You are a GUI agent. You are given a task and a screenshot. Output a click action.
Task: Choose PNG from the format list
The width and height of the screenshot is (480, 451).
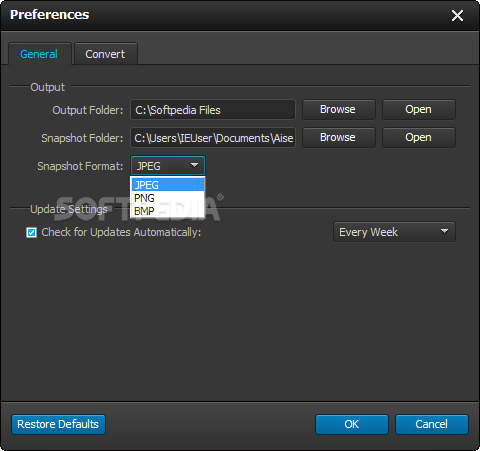(x=168, y=198)
